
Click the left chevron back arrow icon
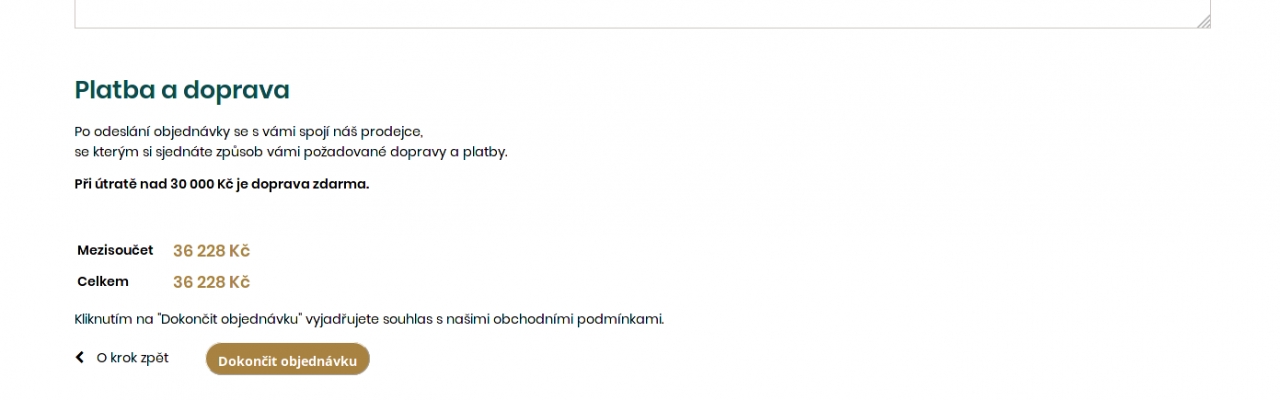pos(80,358)
